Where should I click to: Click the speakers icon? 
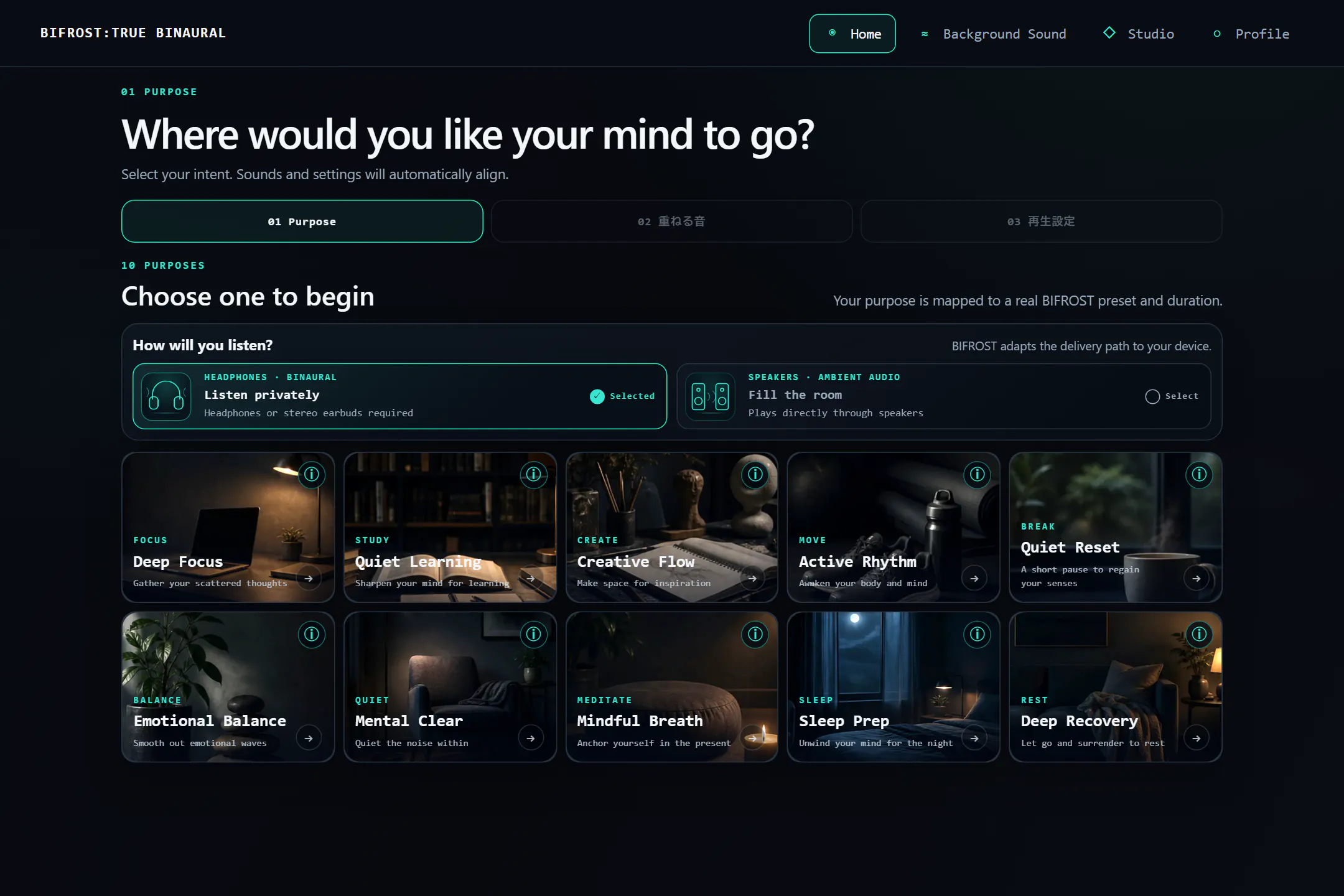tap(711, 396)
